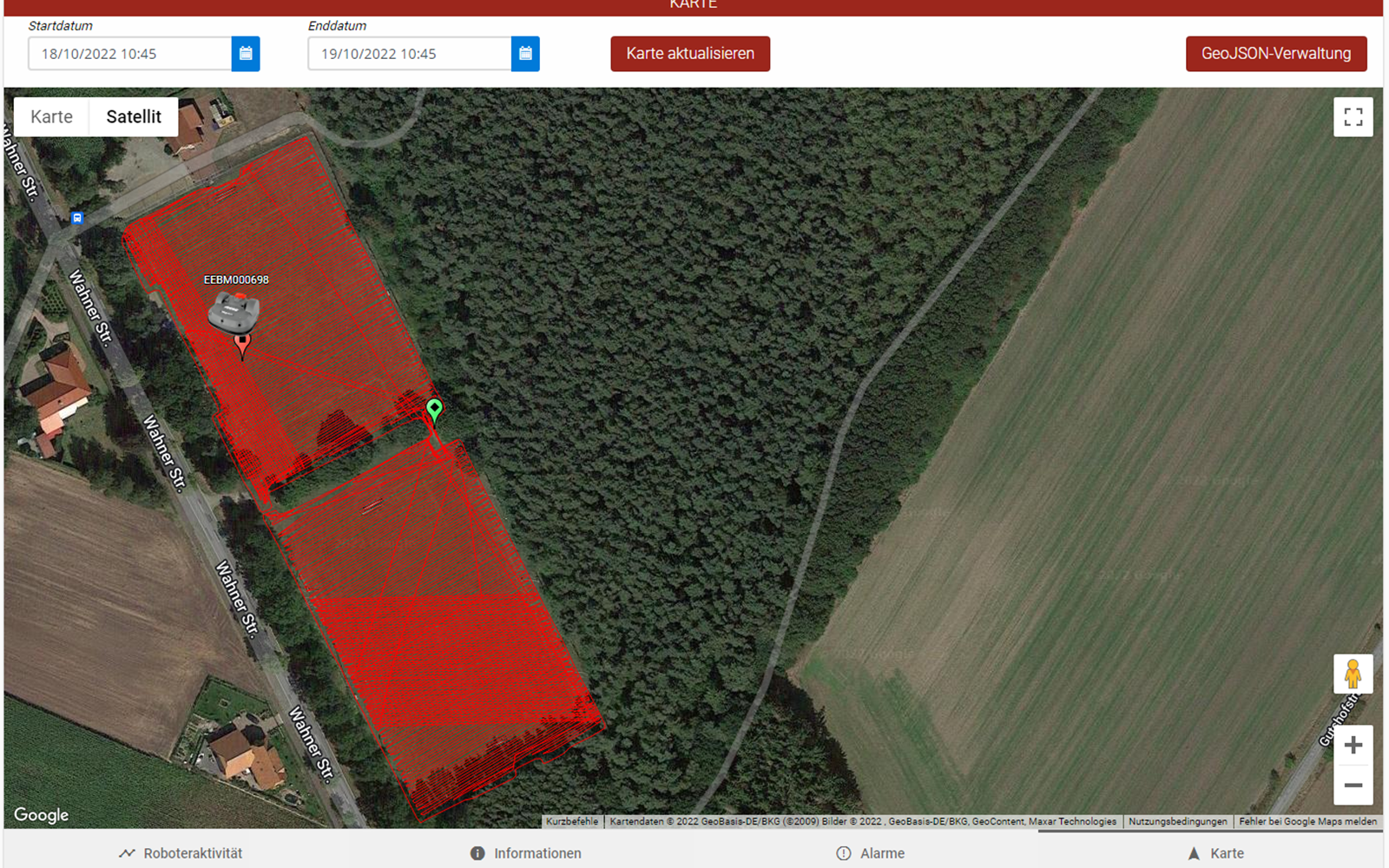Screen dimensions: 1389x868
Task: Click the Karte aktualisieren button
Action: (x=690, y=54)
